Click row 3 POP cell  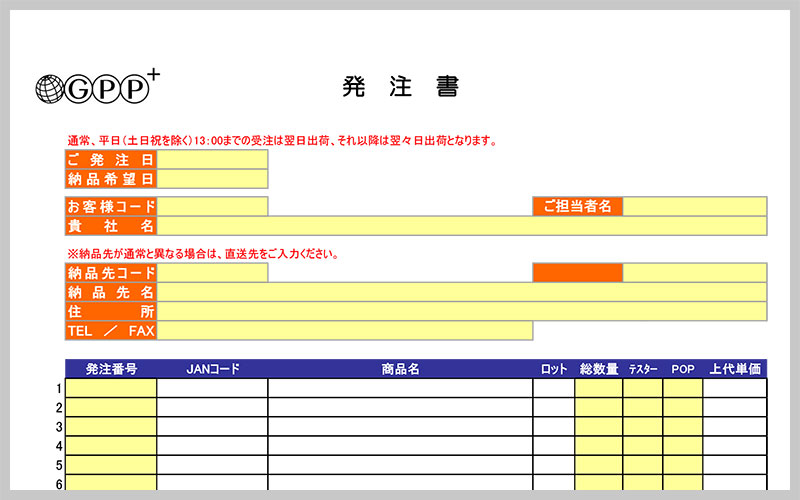tap(683, 427)
